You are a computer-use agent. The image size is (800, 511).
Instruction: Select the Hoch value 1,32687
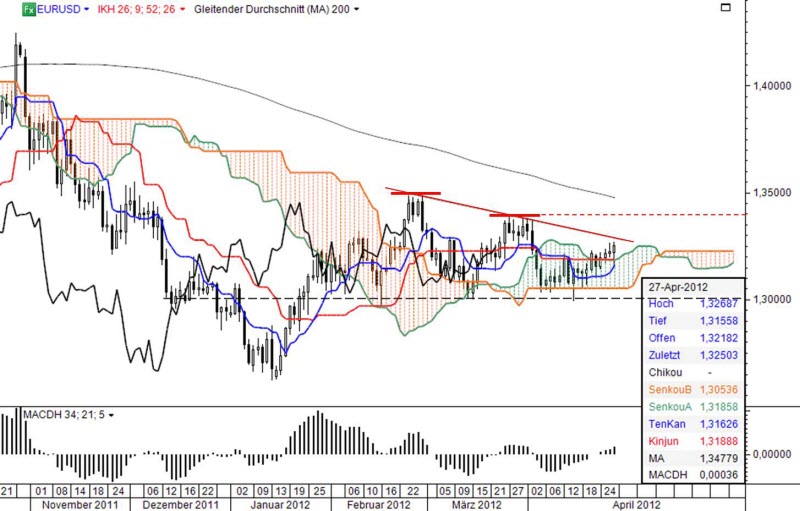tap(718, 304)
